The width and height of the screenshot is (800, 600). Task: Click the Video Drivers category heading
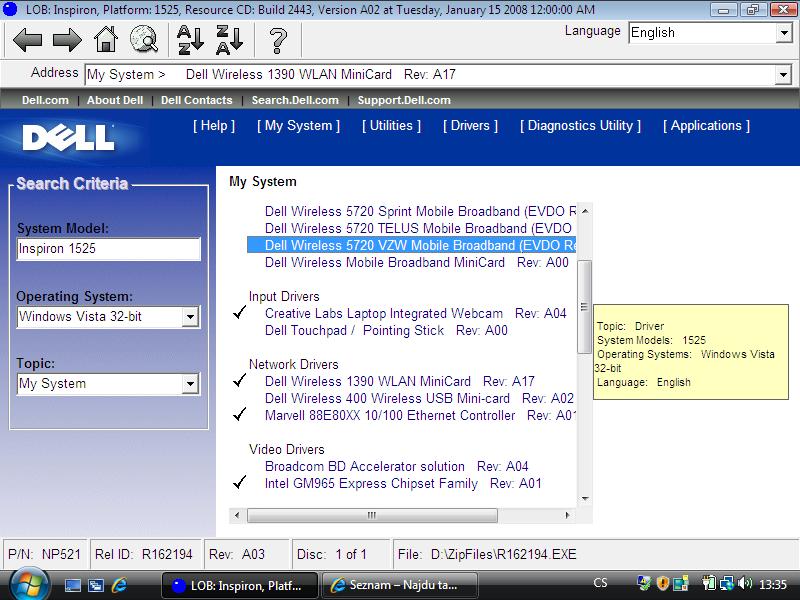tap(287, 449)
